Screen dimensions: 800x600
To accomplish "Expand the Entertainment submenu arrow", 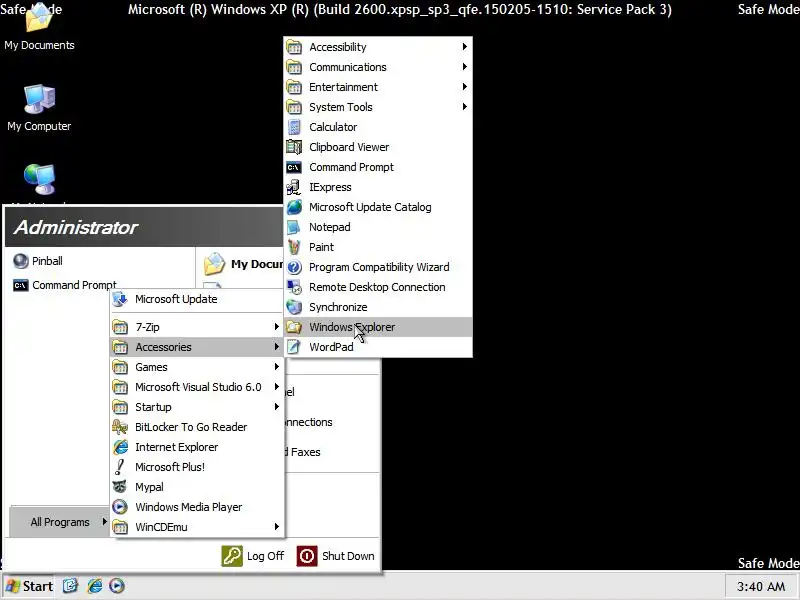I will [x=464, y=87].
